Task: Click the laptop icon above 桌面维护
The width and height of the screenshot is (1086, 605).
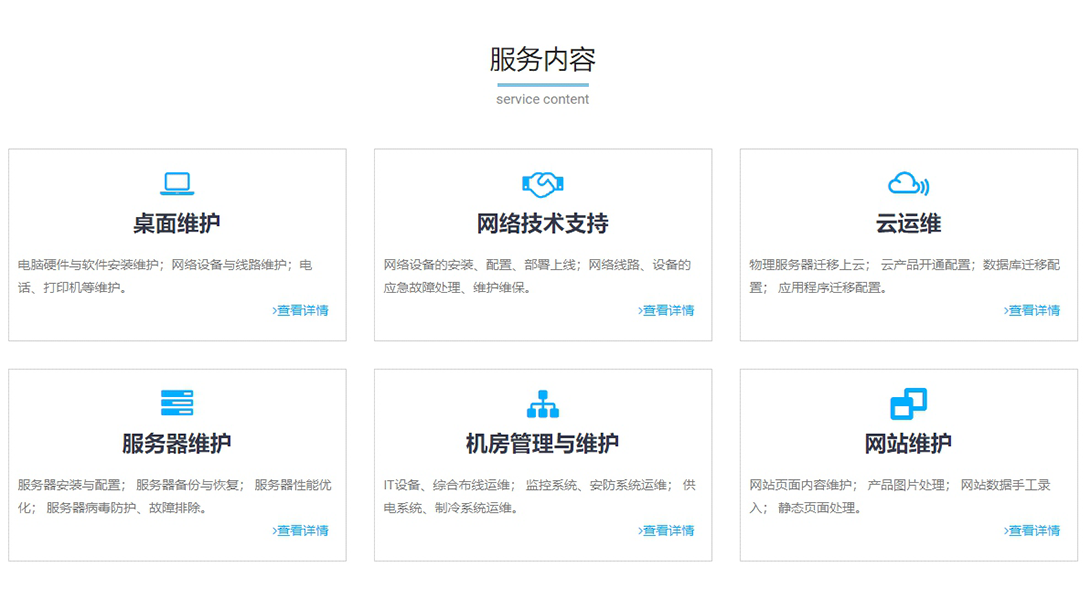Action: click(177, 184)
